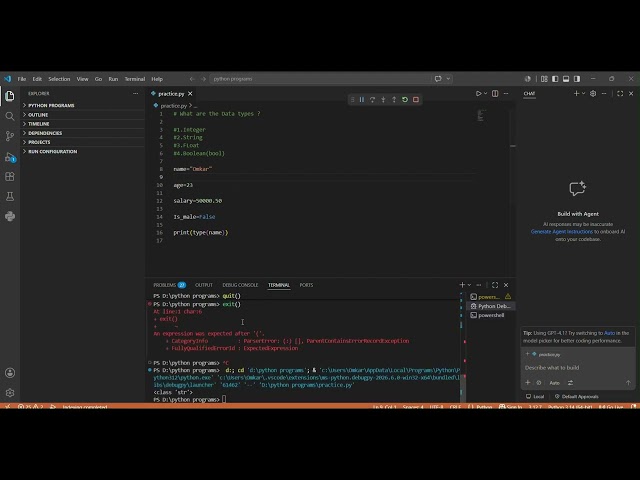This screenshot has width=640, height=480.
Task: Open the Testing flask view
Action: 10,197
